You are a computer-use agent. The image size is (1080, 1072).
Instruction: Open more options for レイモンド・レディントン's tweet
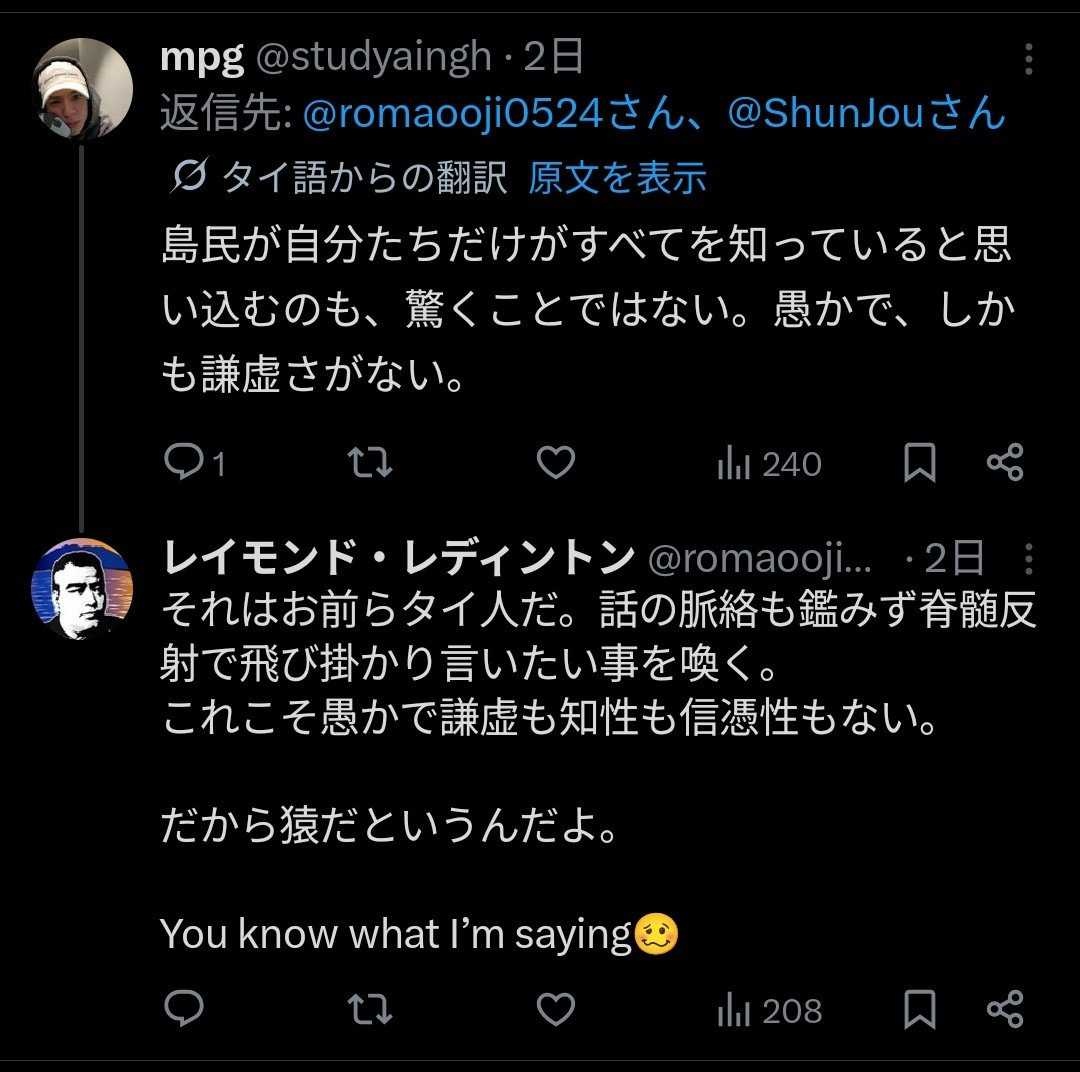click(1028, 559)
